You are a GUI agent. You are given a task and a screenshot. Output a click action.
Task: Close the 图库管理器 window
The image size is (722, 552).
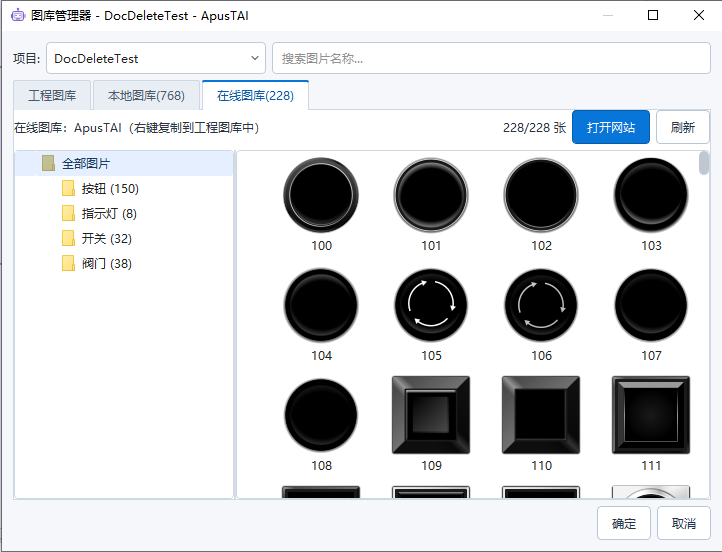tap(699, 15)
